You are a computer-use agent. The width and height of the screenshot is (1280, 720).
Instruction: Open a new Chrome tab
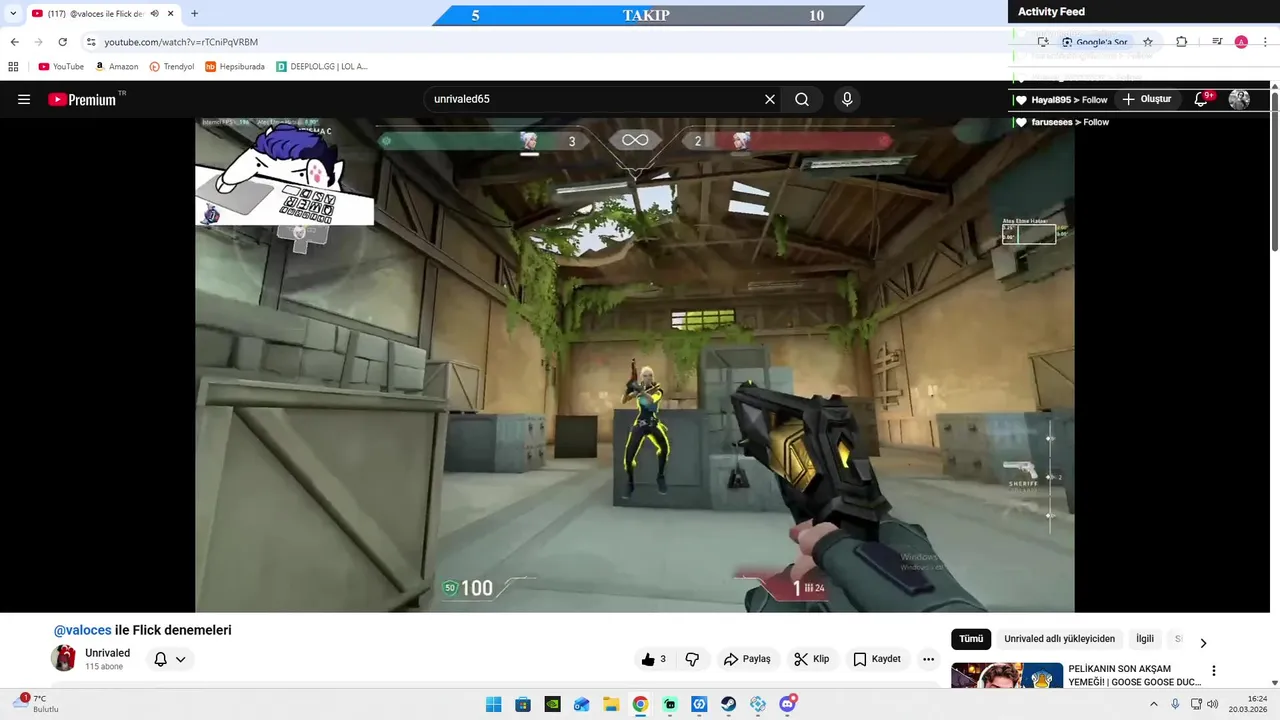194,14
